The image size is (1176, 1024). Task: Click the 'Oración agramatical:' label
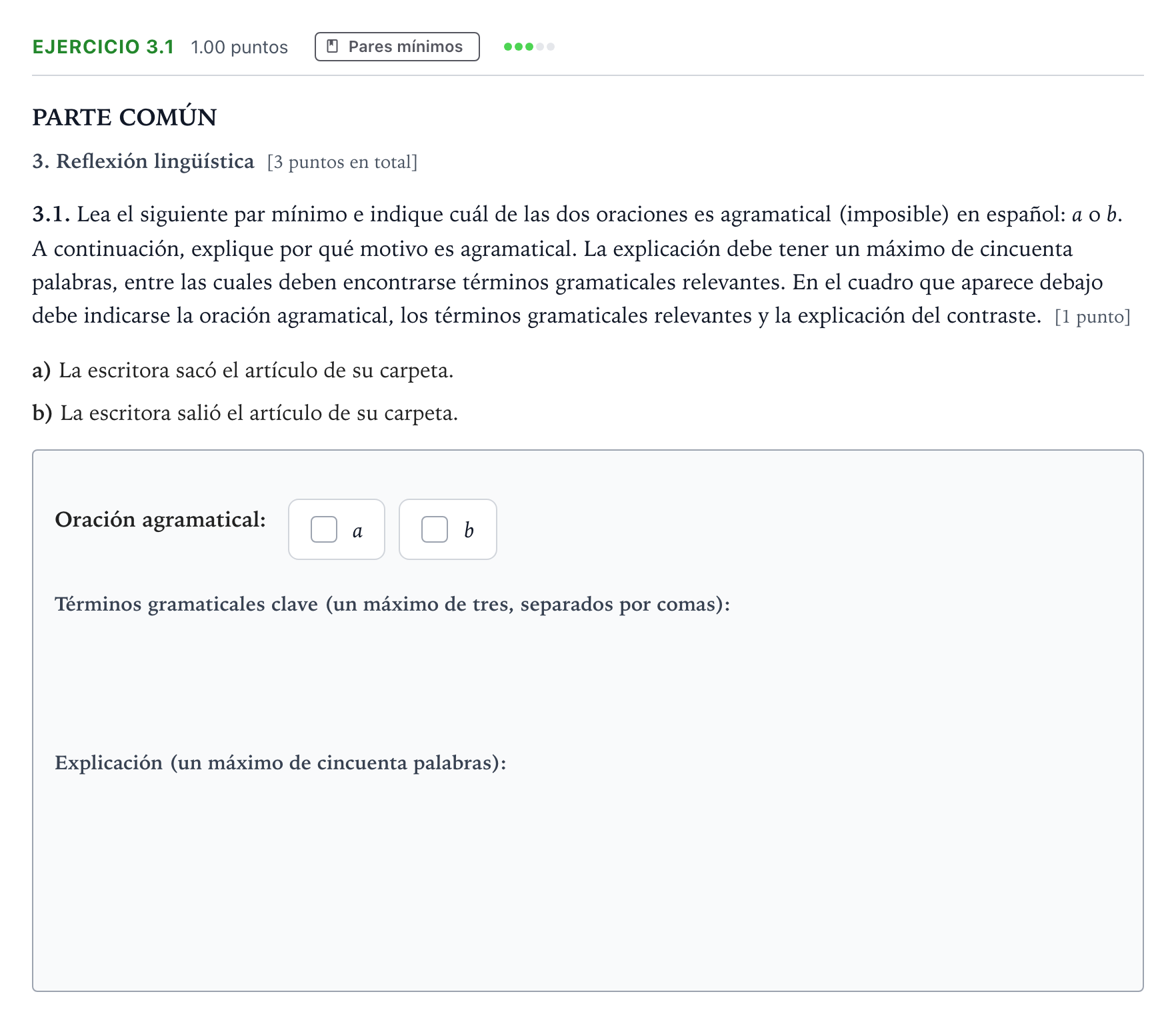(161, 520)
